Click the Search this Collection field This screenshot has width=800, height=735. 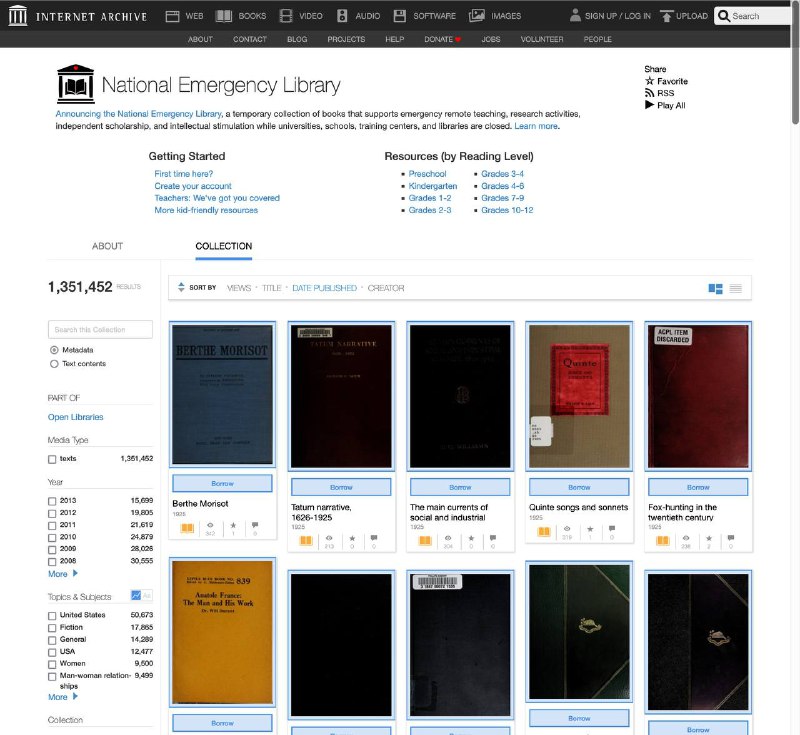tap(101, 330)
